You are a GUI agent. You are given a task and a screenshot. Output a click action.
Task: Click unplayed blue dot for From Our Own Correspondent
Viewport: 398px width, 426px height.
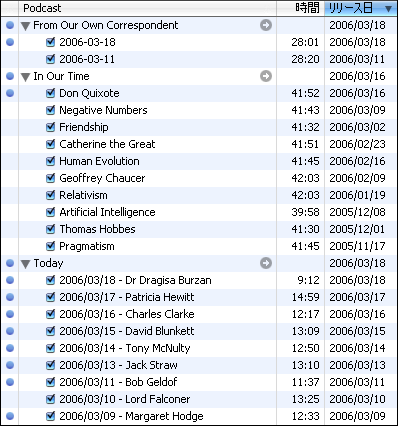[10, 25]
